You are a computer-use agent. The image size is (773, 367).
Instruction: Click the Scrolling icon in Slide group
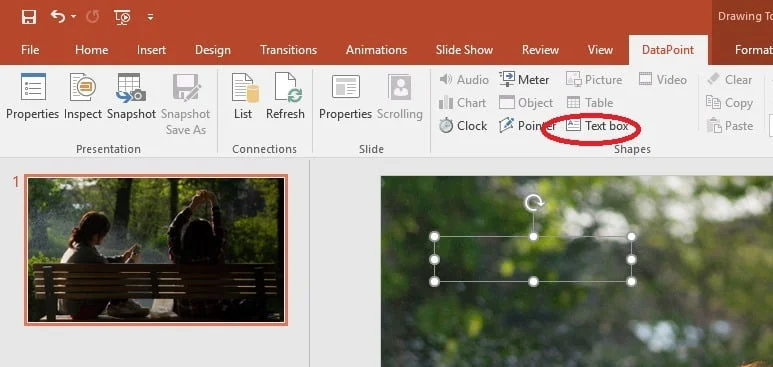click(x=400, y=87)
